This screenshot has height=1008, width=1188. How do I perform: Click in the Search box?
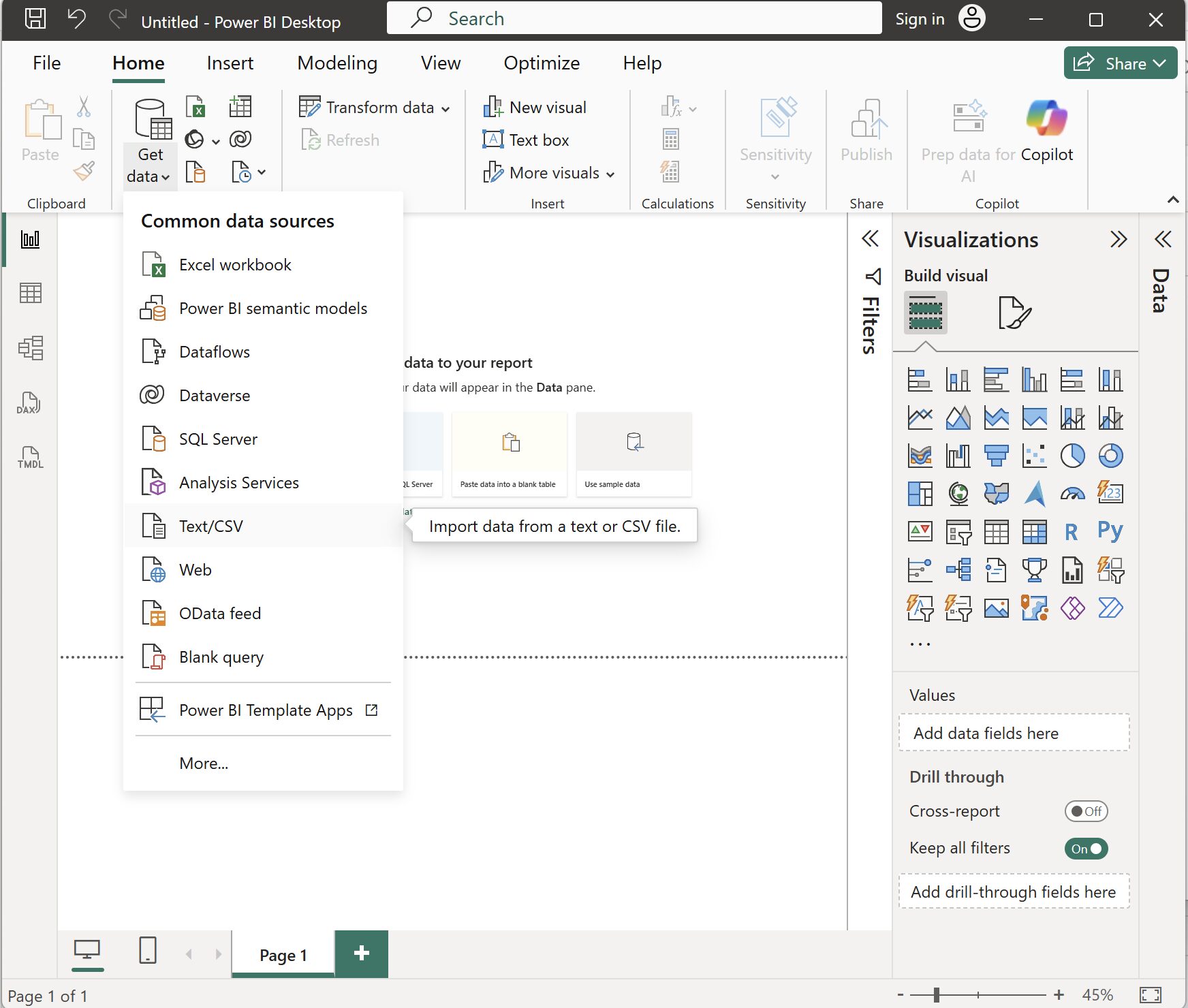coord(634,18)
